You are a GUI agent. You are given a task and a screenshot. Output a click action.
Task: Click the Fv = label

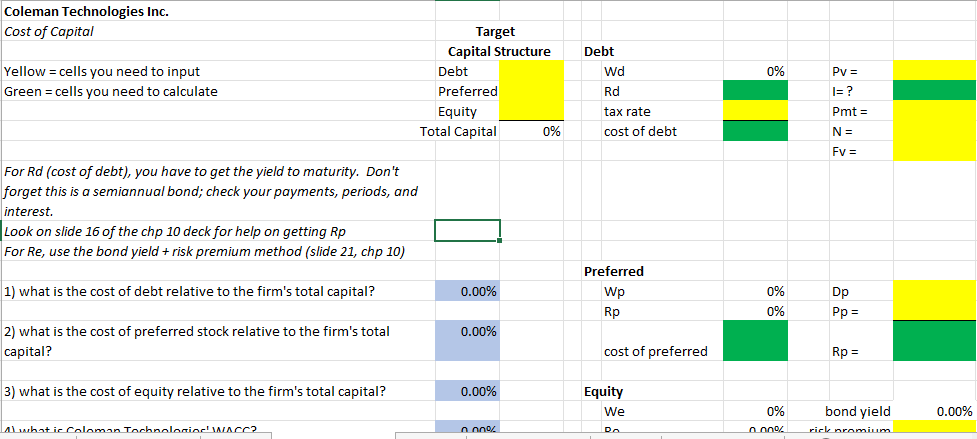(843, 151)
